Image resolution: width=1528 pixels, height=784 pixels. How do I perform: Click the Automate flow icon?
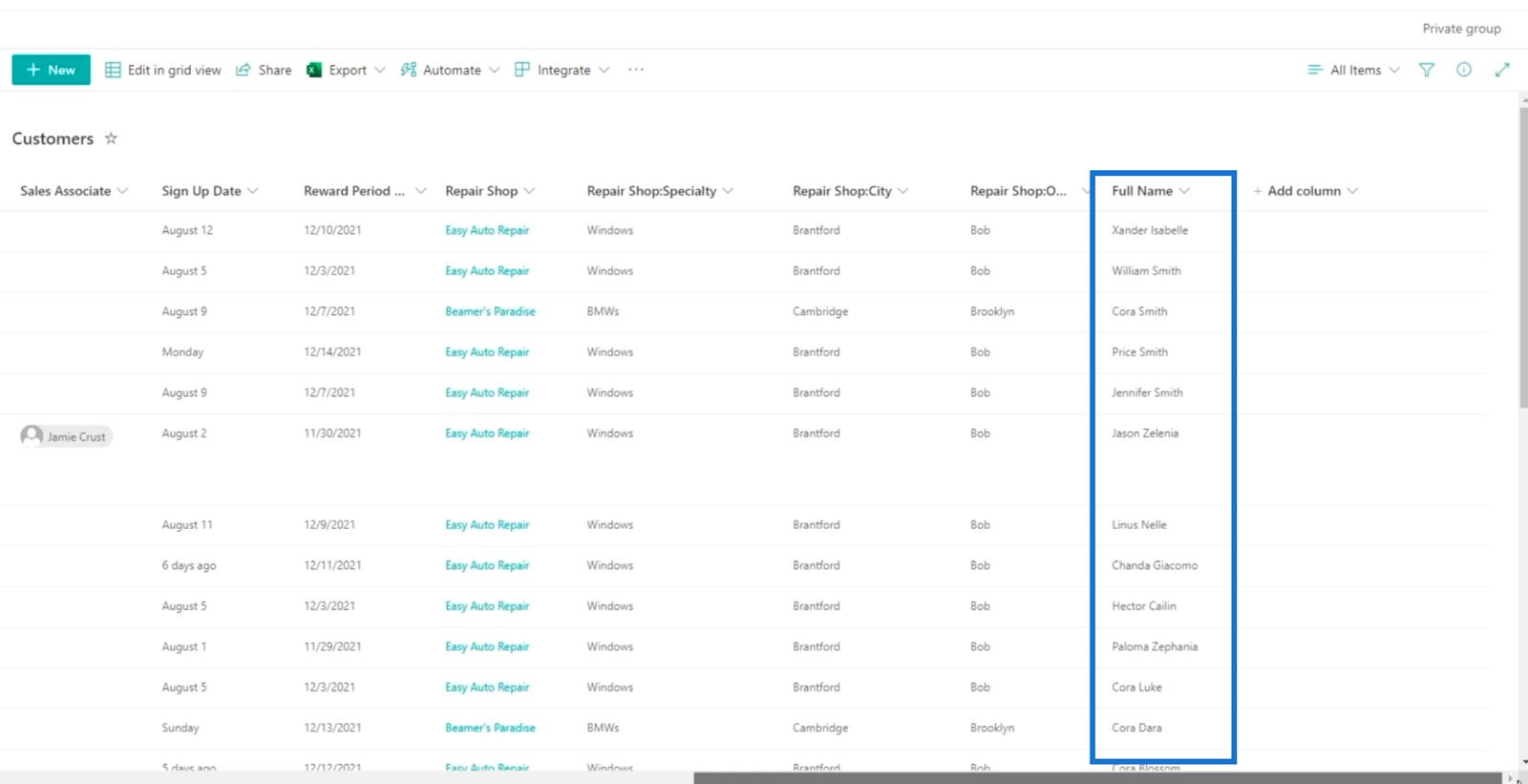click(x=409, y=70)
